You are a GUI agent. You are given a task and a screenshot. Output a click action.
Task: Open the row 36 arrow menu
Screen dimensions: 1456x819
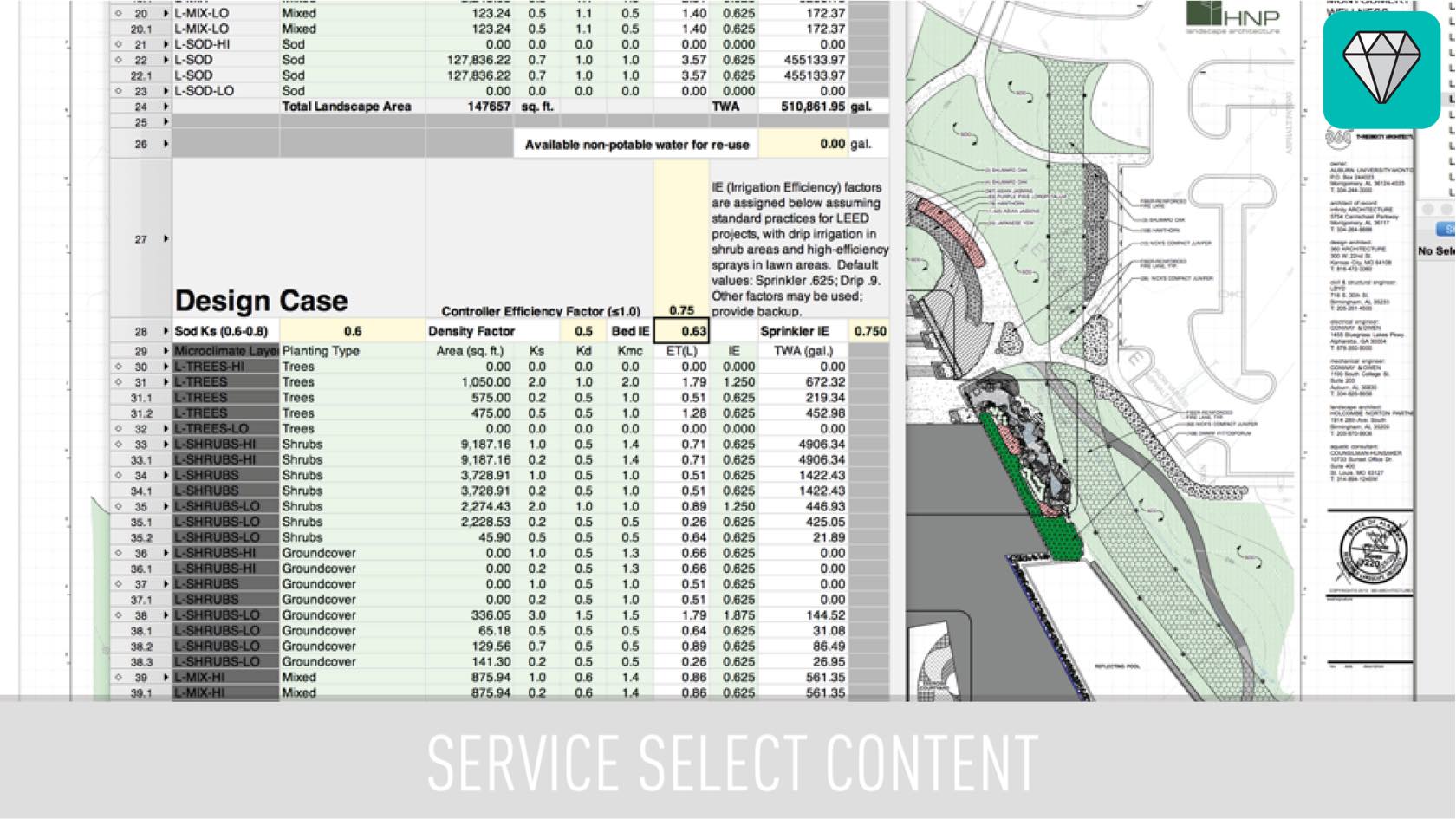(166, 553)
